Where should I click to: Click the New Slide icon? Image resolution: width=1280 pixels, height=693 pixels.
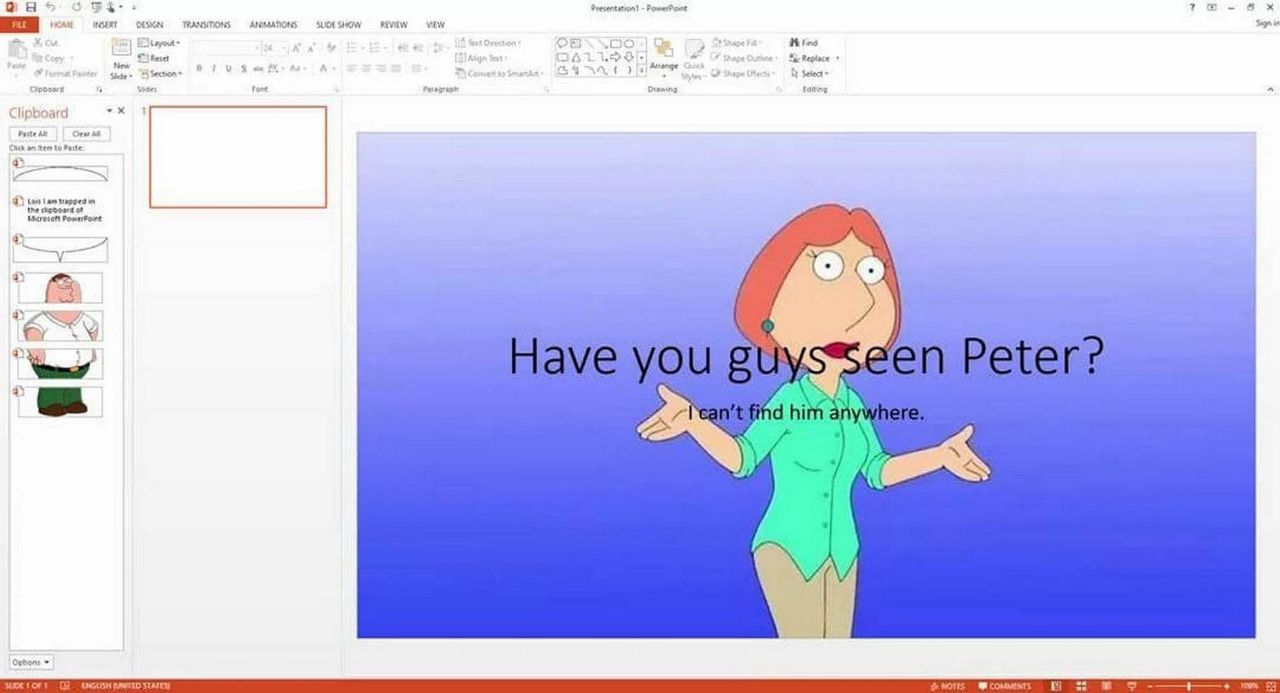[121, 47]
